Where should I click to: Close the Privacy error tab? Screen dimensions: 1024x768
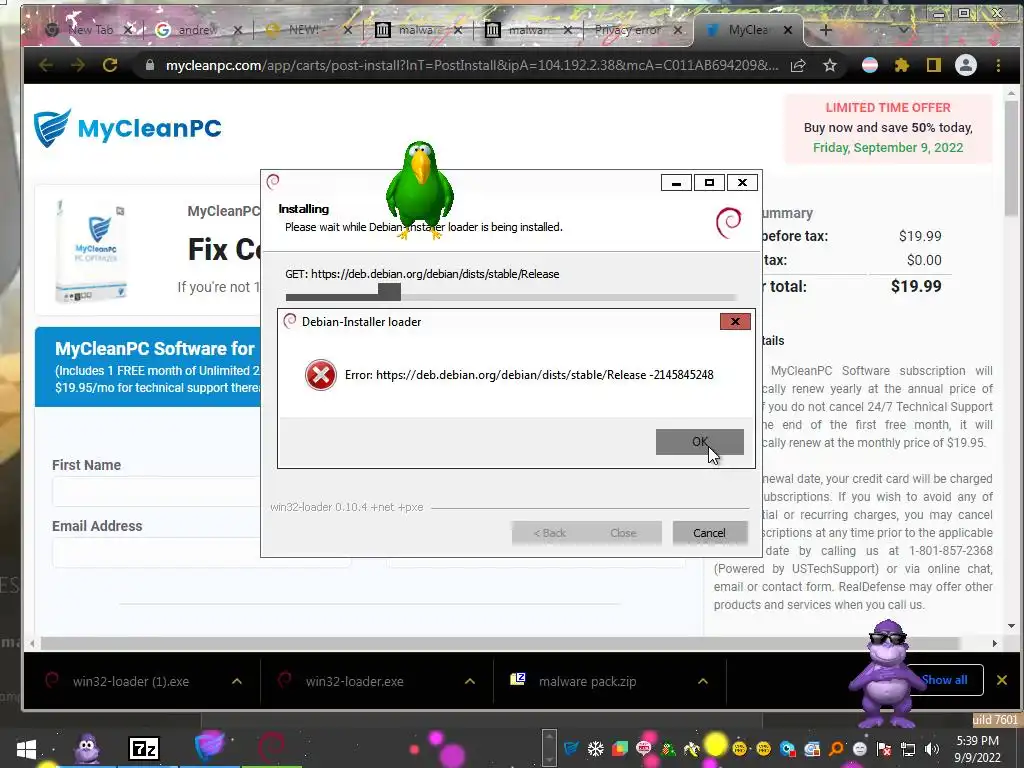click(x=679, y=30)
